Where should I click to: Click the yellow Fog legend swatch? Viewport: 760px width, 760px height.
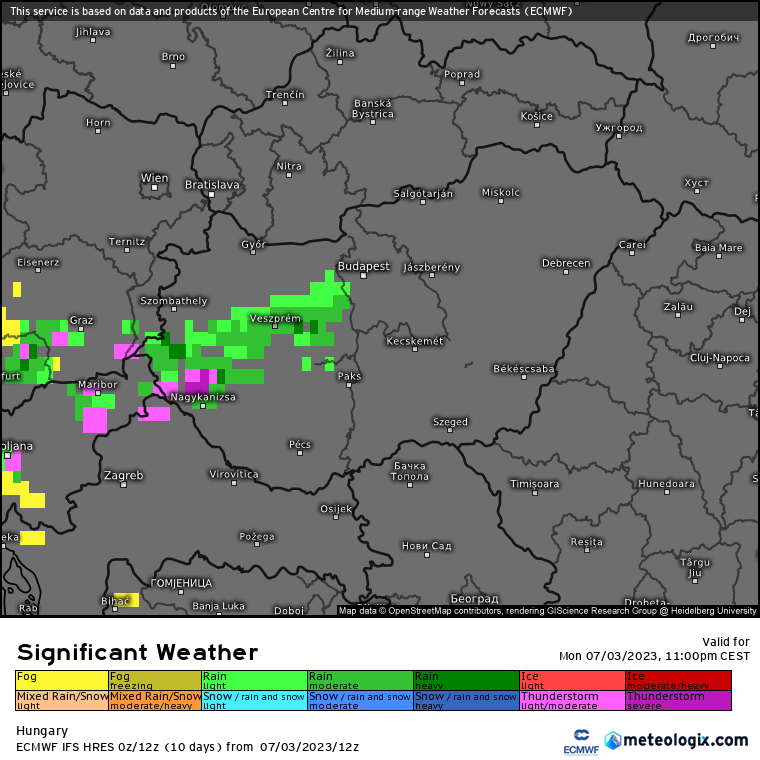[62, 680]
